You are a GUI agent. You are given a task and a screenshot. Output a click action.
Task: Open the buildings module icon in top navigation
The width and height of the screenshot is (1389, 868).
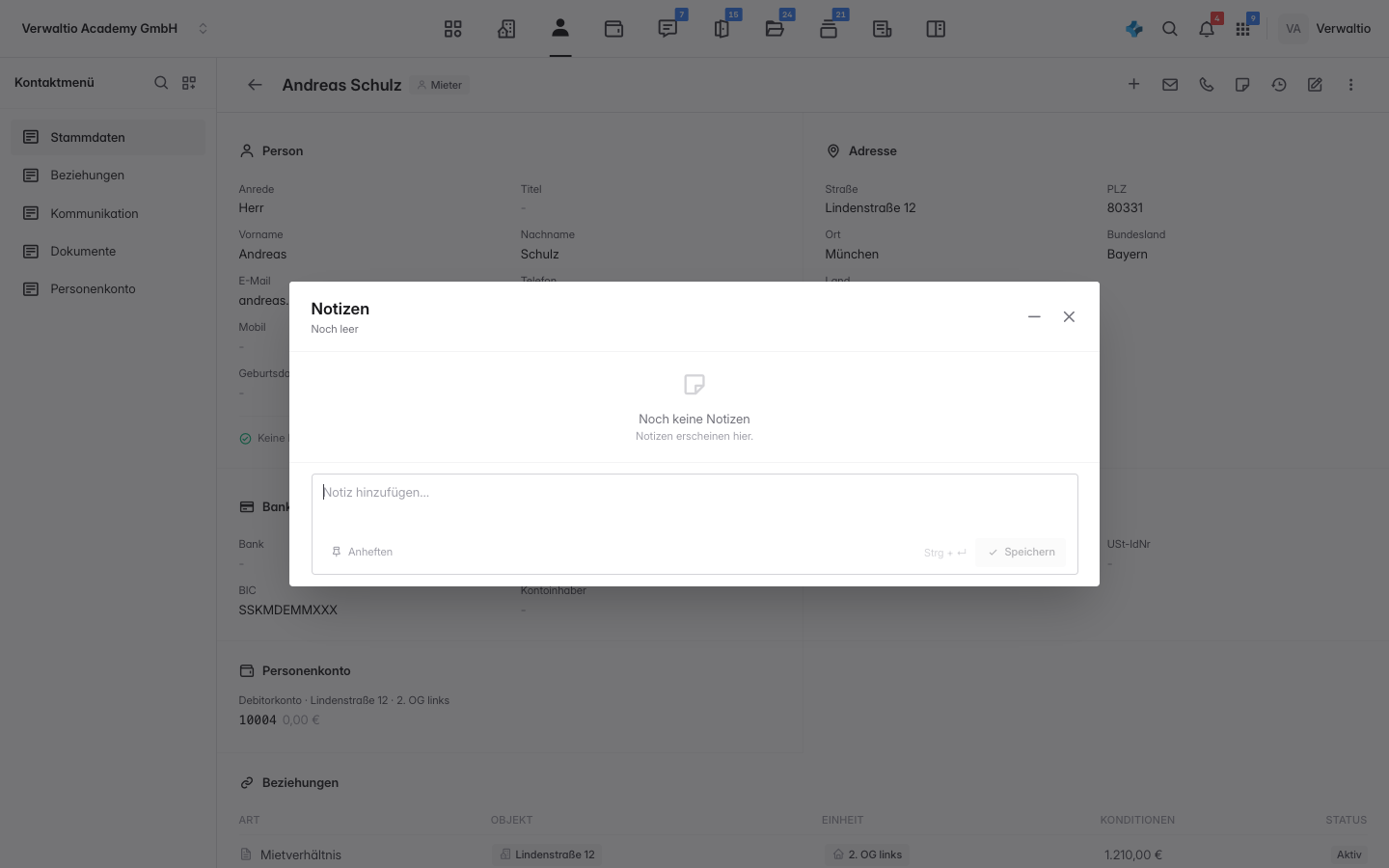[506, 29]
